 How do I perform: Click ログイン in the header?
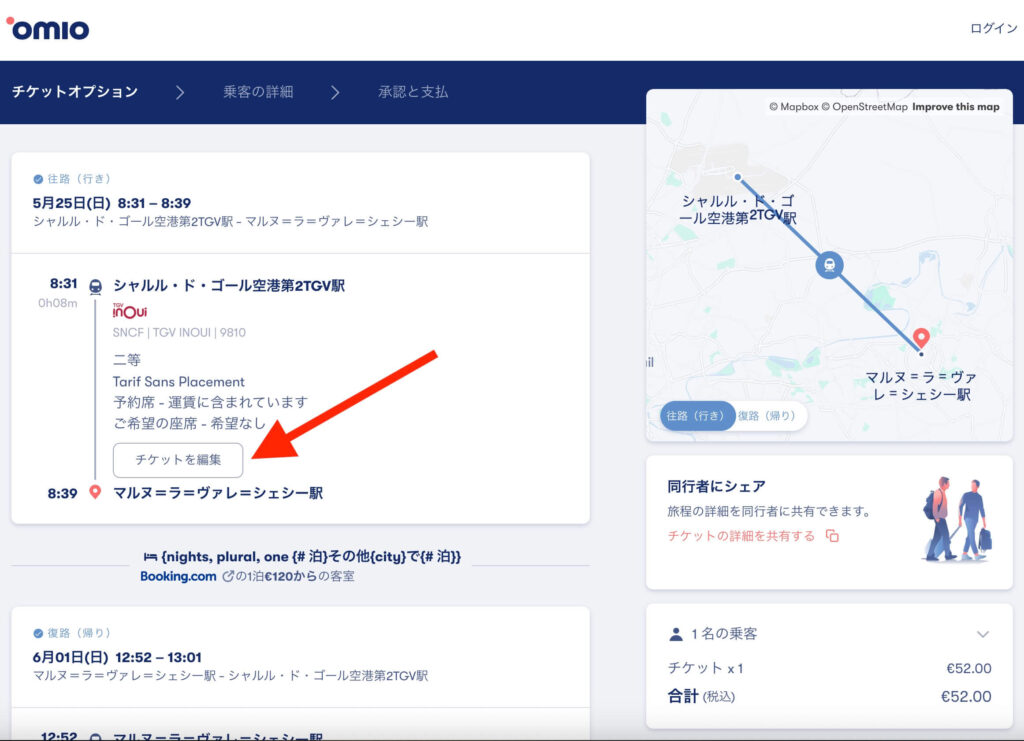coord(993,28)
